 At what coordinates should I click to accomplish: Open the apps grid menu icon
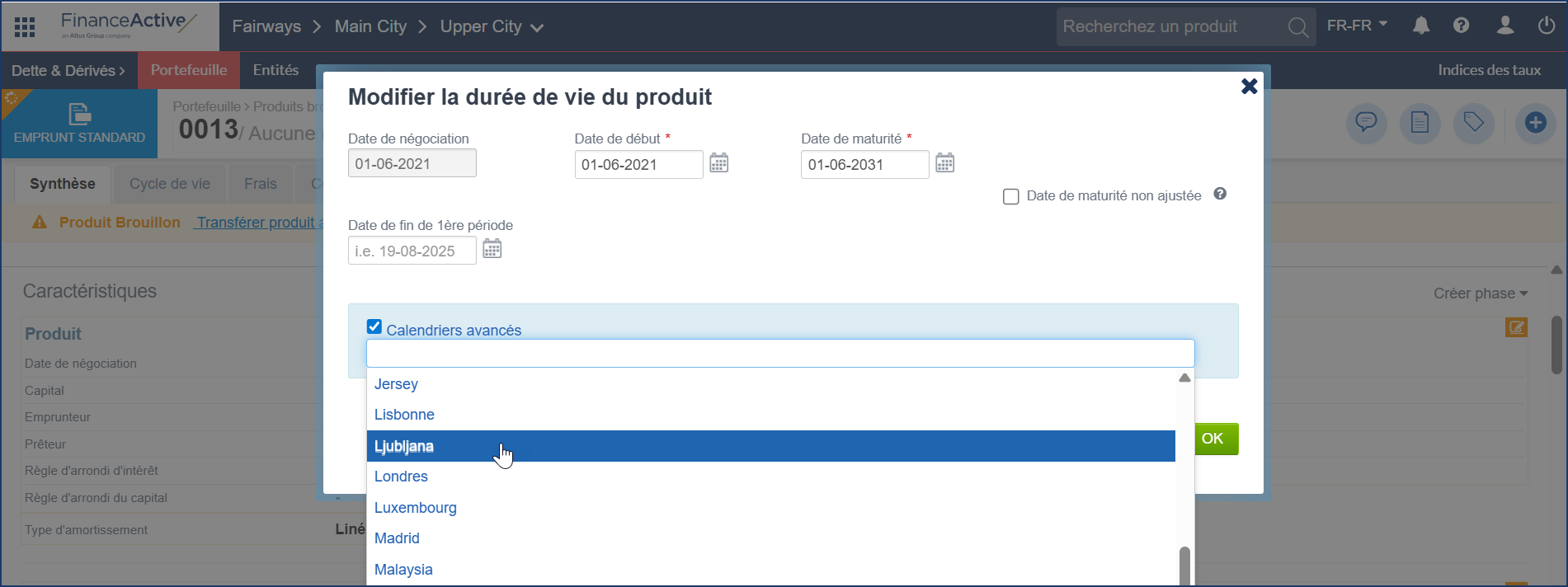[x=25, y=27]
